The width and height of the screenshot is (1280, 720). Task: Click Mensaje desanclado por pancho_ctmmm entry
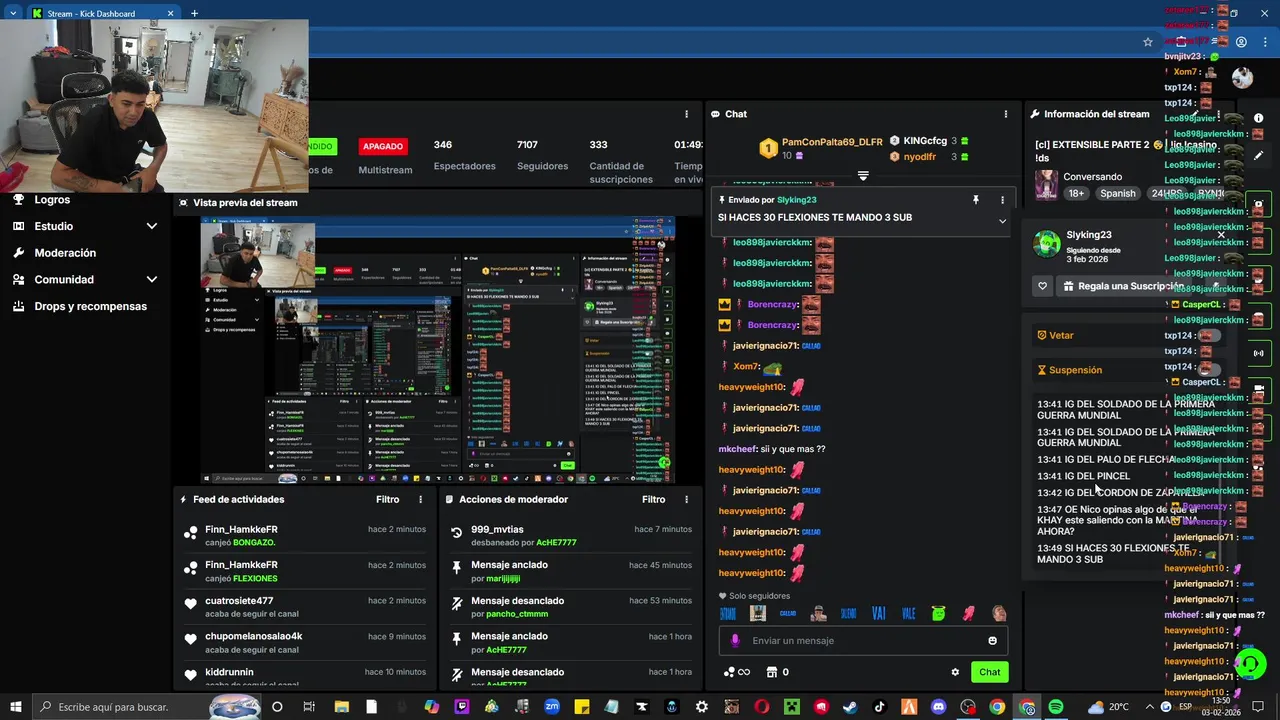click(x=571, y=607)
